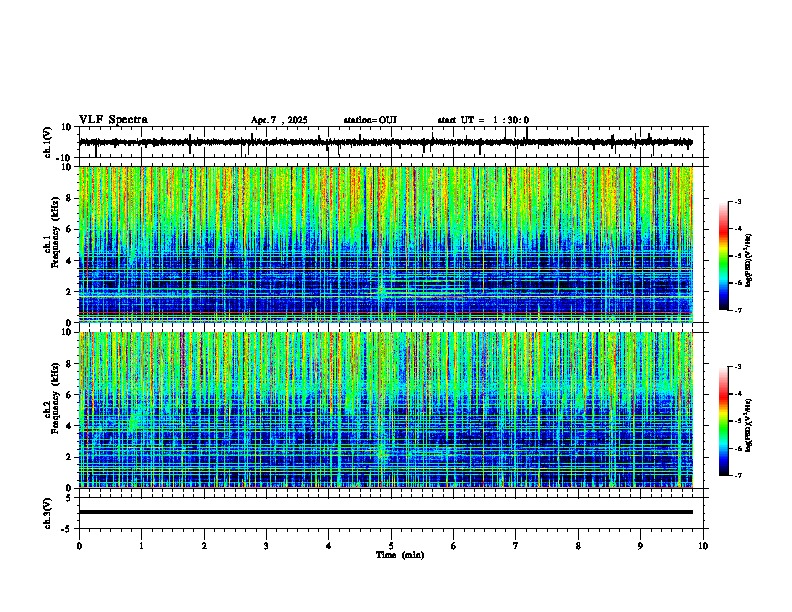The image size is (792, 612).
Task: Click the "ch.3(V)" axis label
Action: click(x=48, y=513)
